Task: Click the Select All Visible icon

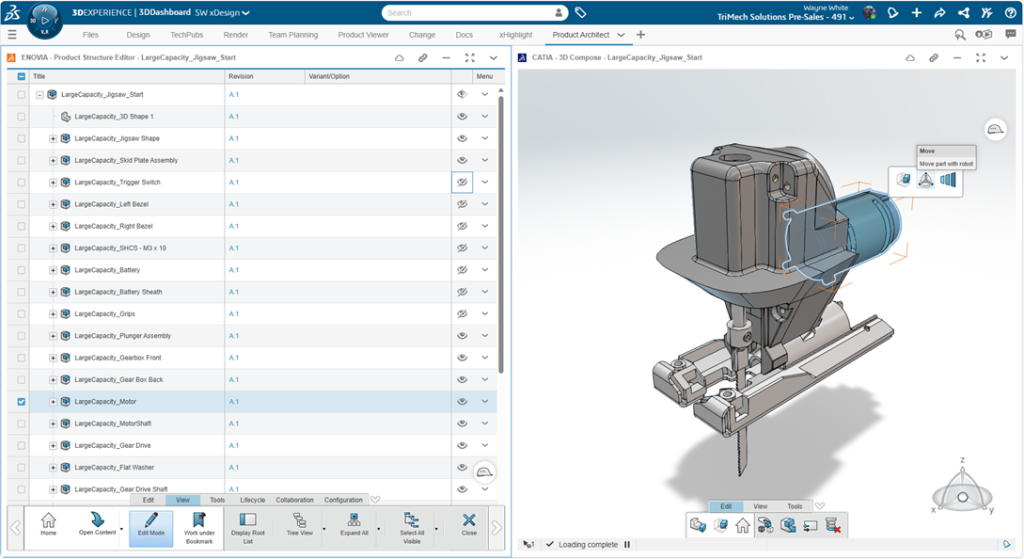Action: 410,521
